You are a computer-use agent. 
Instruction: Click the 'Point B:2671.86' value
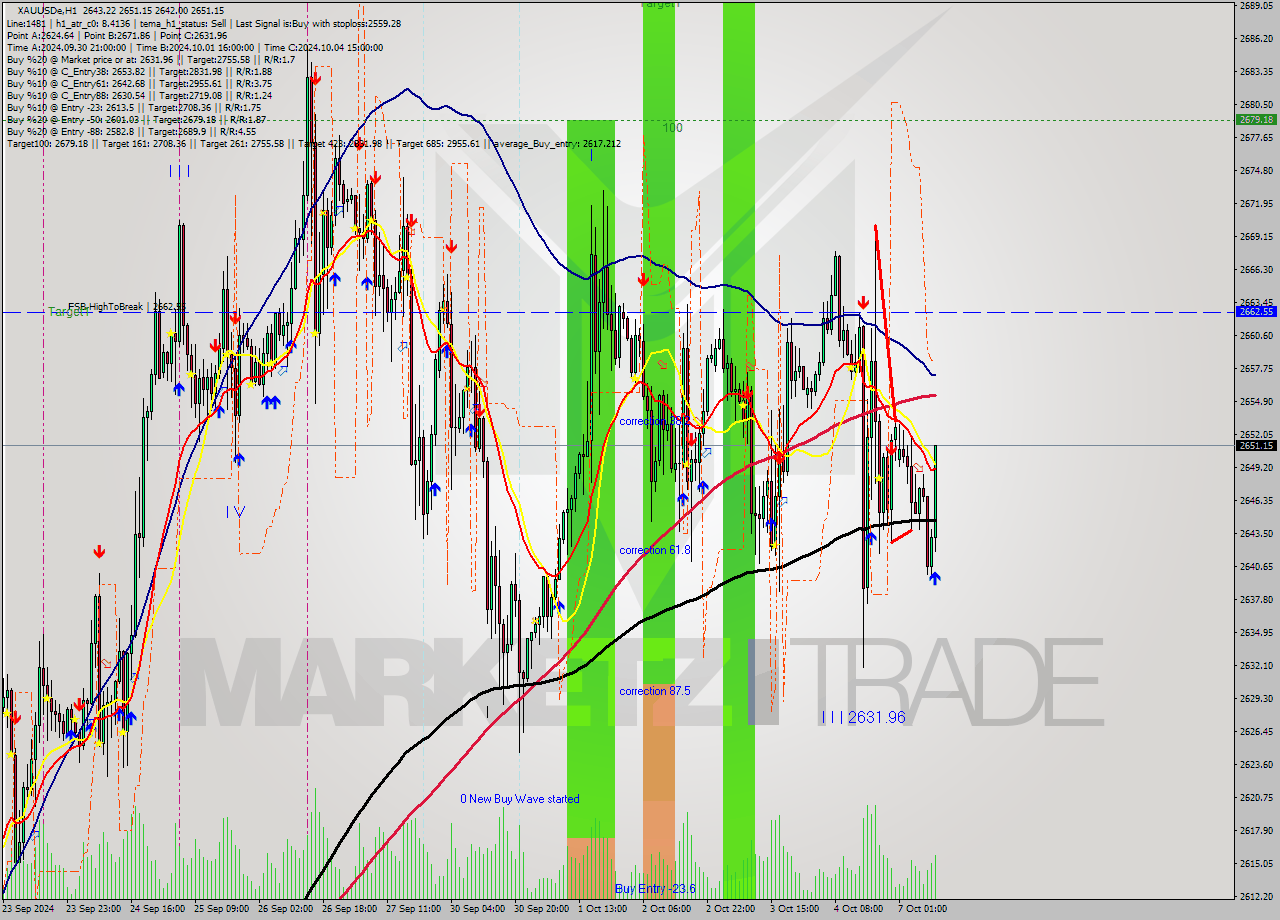[116, 36]
